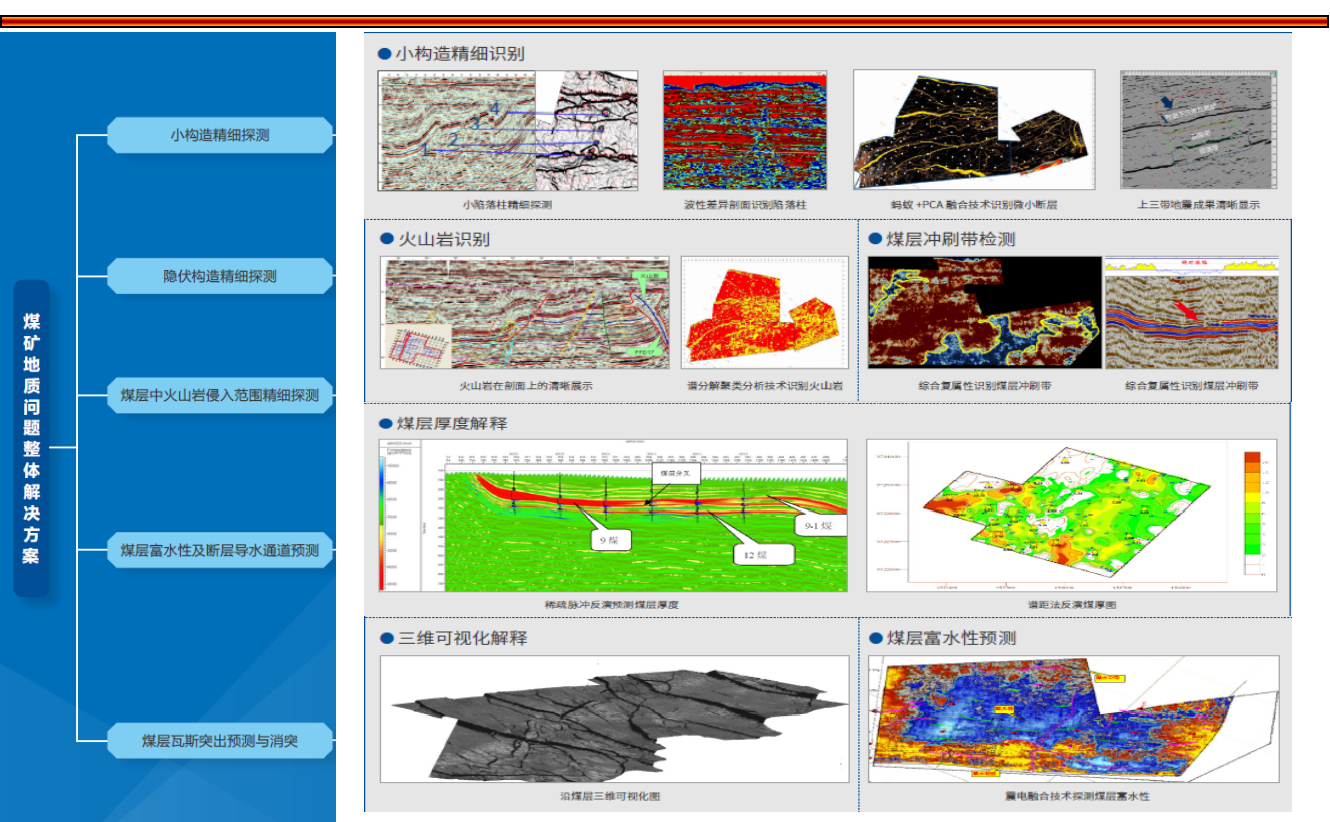The height and width of the screenshot is (822, 1330).
Task: Select the 上三带地震成果清晰显示 grayscale image
Action: (1199, 129)
